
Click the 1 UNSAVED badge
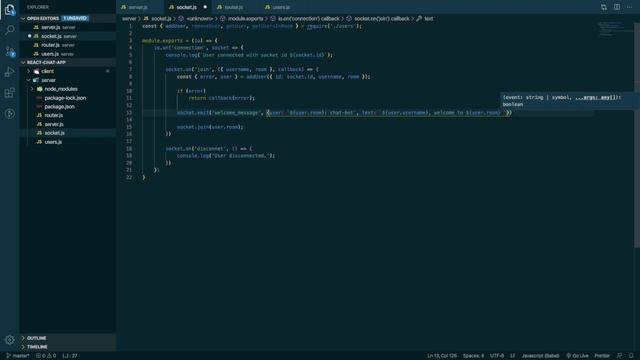[75, 18]
